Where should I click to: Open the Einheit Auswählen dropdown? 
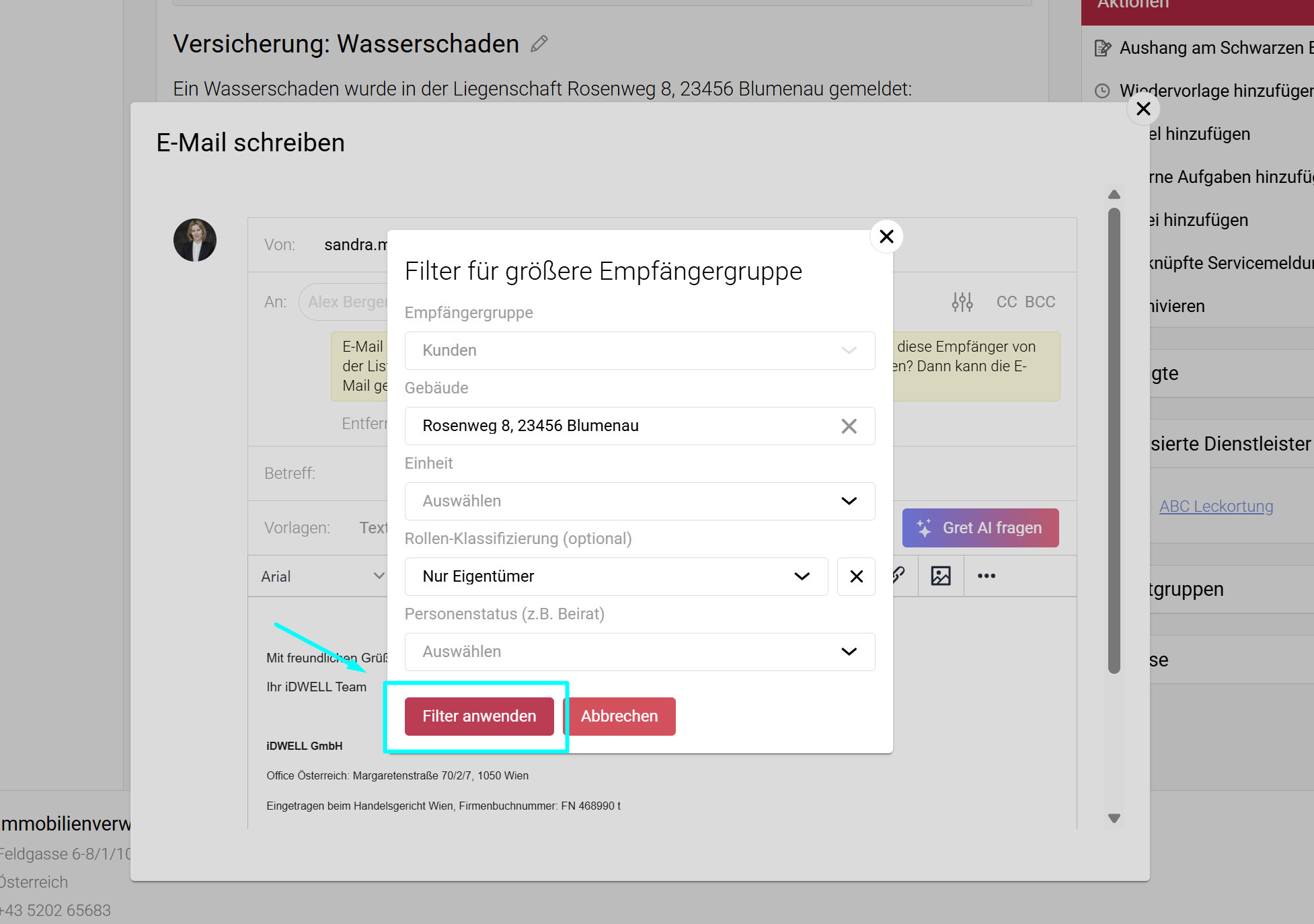pos(640,501)
